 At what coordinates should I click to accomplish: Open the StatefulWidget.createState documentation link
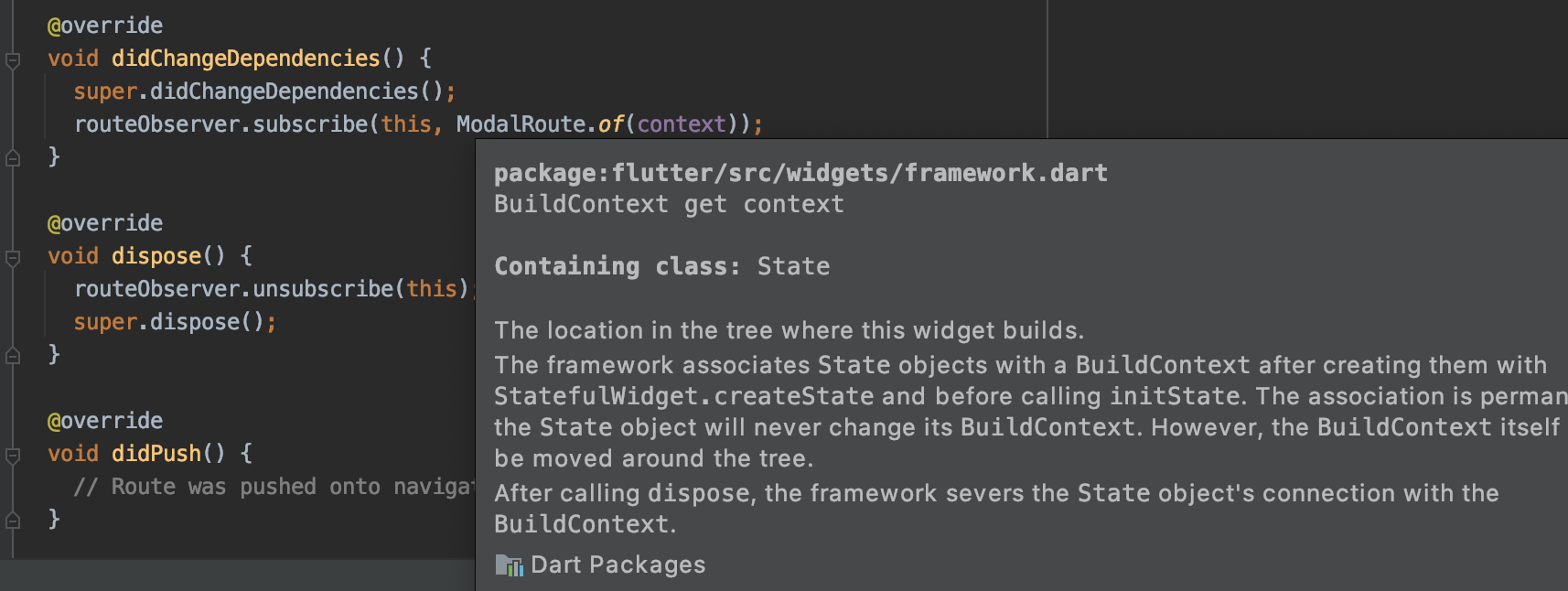682,395
